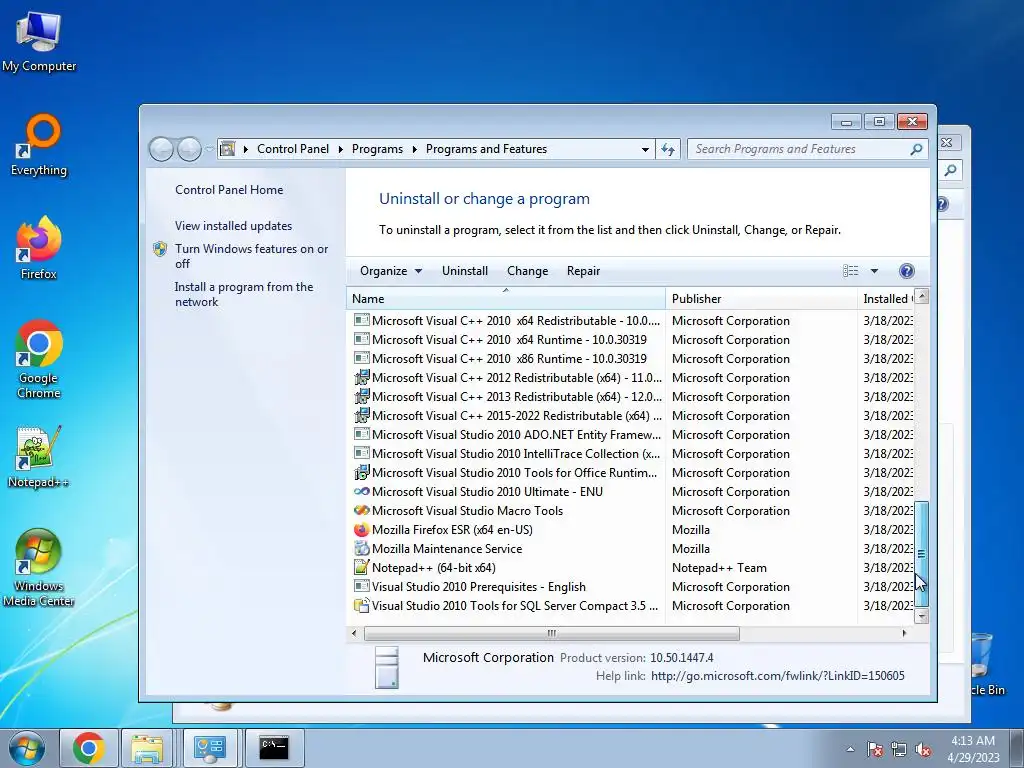Click the Mozilla Maintenance Service icon
This screenshot has height=768, width=1024.
361,549
